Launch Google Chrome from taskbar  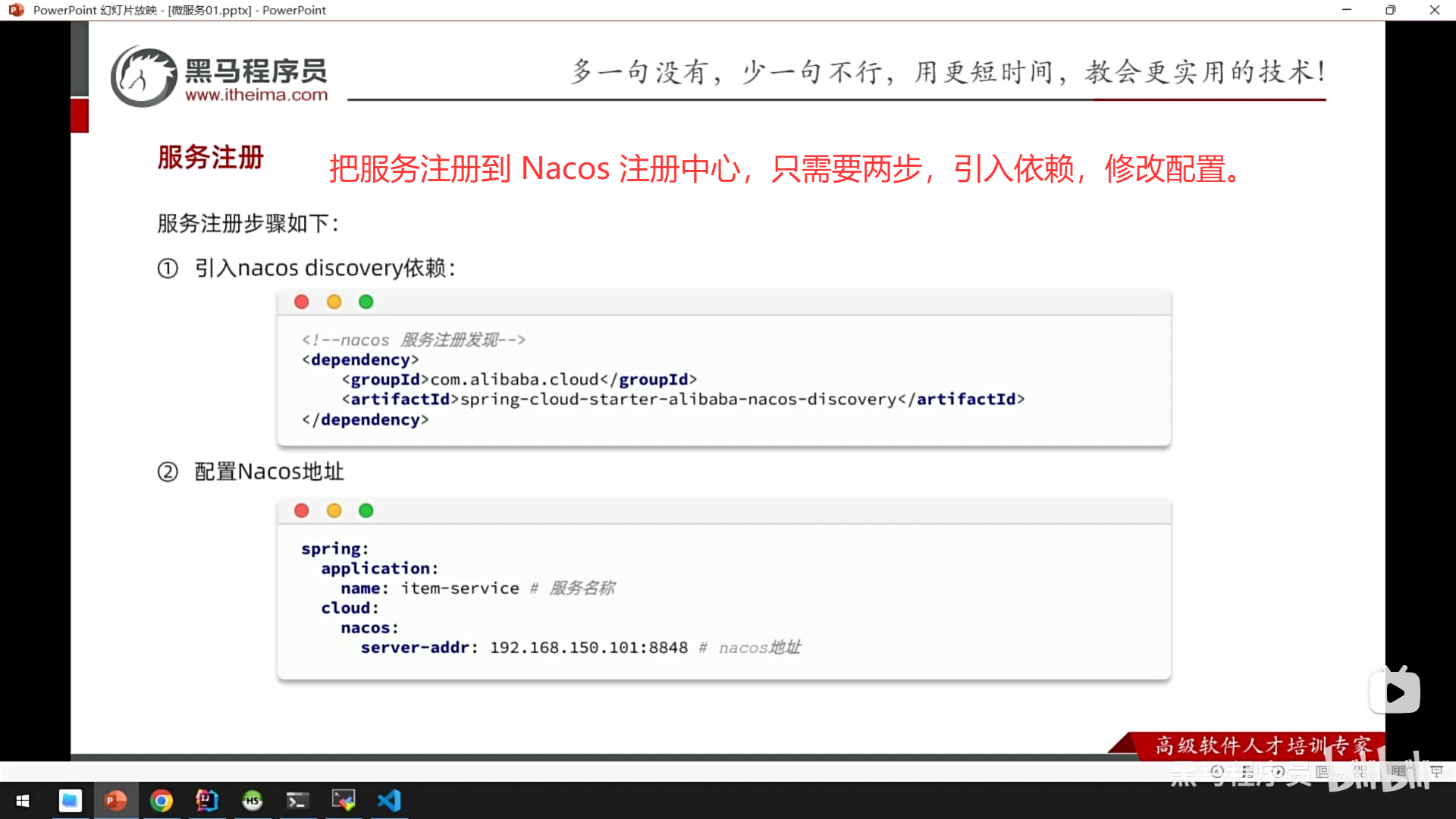[x=162, y=801]
